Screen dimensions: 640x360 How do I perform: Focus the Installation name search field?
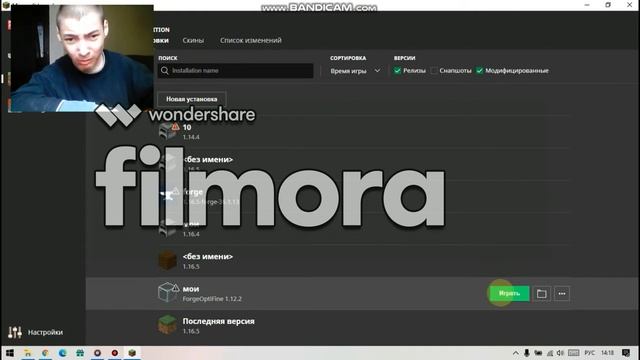(x=236, y=71)
